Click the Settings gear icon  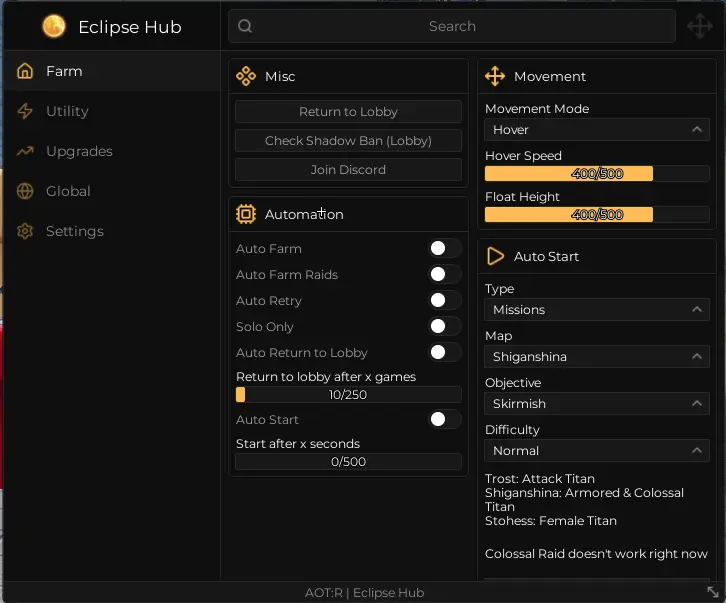click(25, 231)
